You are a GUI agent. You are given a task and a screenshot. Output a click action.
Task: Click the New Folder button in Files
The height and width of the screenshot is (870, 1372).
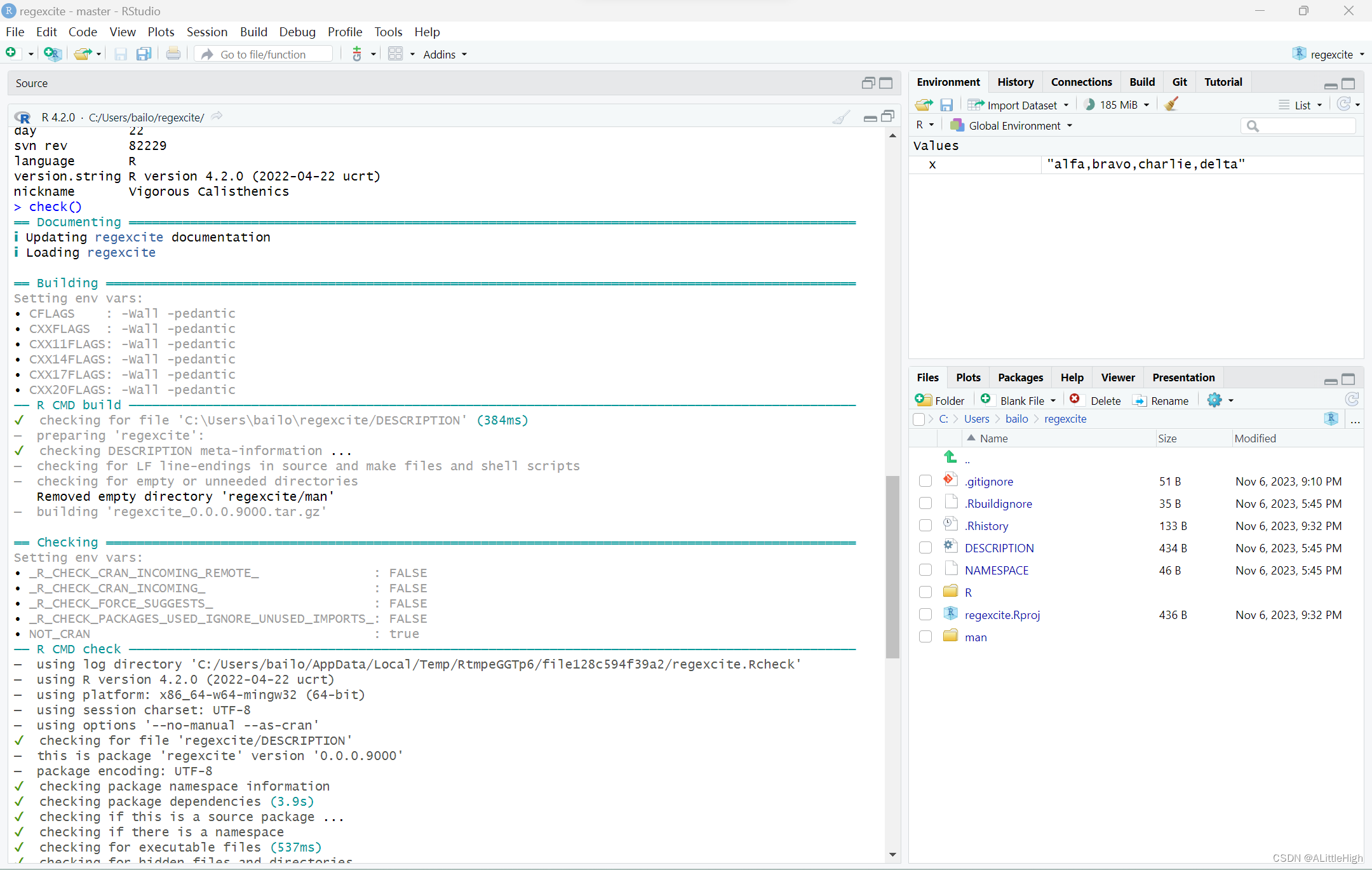click(939, 400)
